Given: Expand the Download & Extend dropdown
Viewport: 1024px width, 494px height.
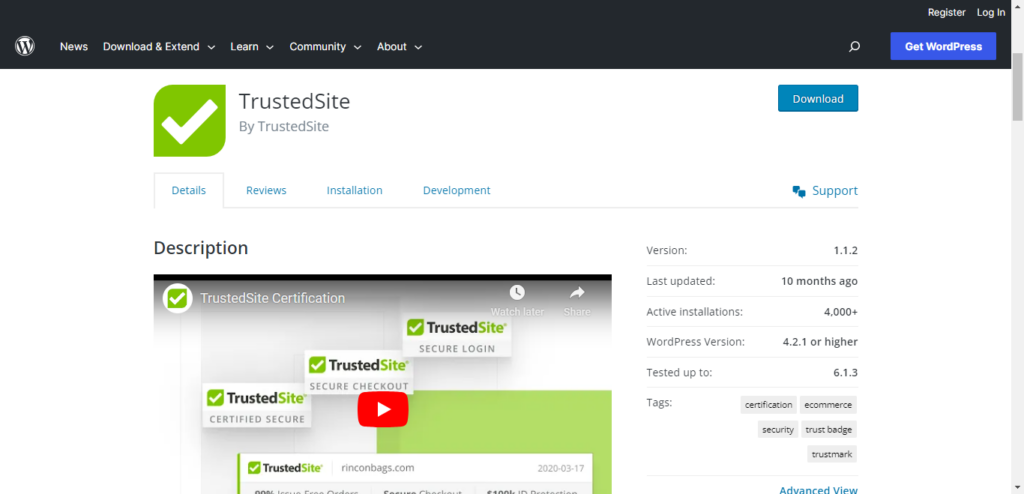Looking at the screenshot, I should [x=159, y=46].
